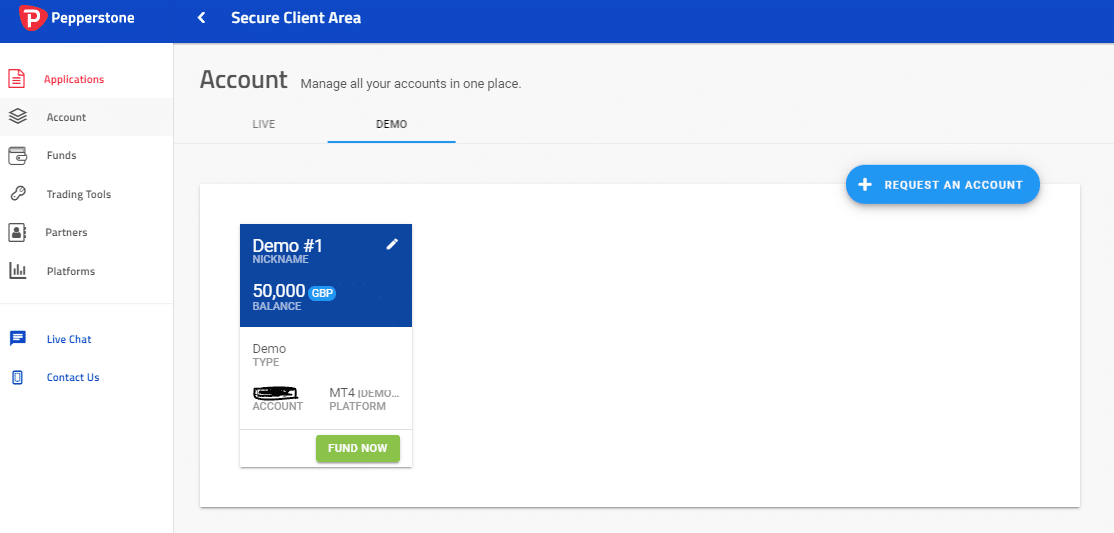The width and height of the screenshot is (1114, 533).
Task: Click the Partners contact card icon
Action: click(x=17, y=232)
